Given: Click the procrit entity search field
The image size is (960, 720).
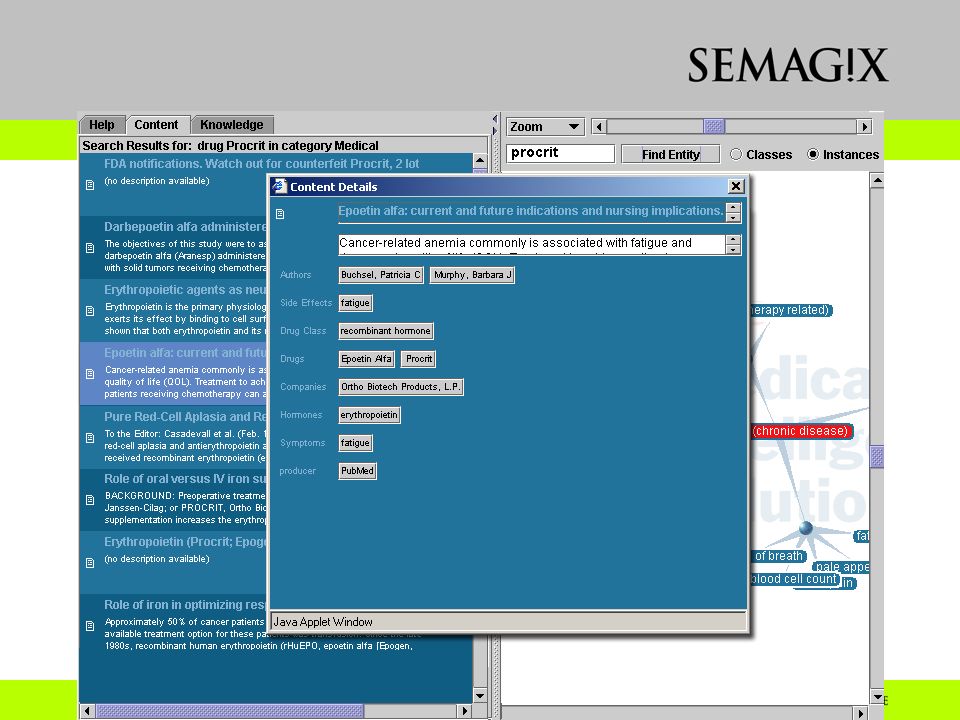Looking at the screenshot, I should click(x=560, y=153).
